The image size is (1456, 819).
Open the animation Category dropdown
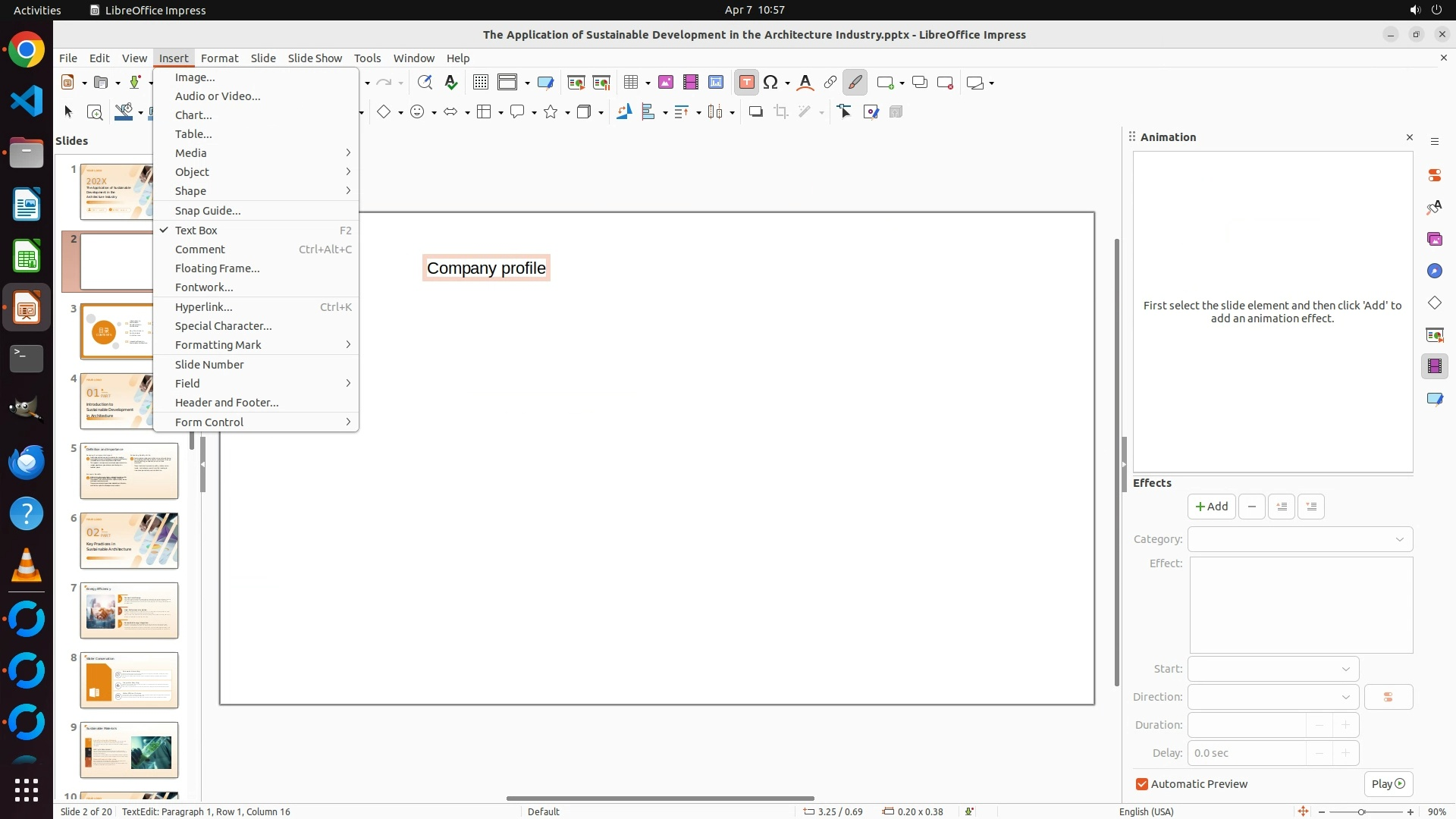click(x=1300, y=539)
